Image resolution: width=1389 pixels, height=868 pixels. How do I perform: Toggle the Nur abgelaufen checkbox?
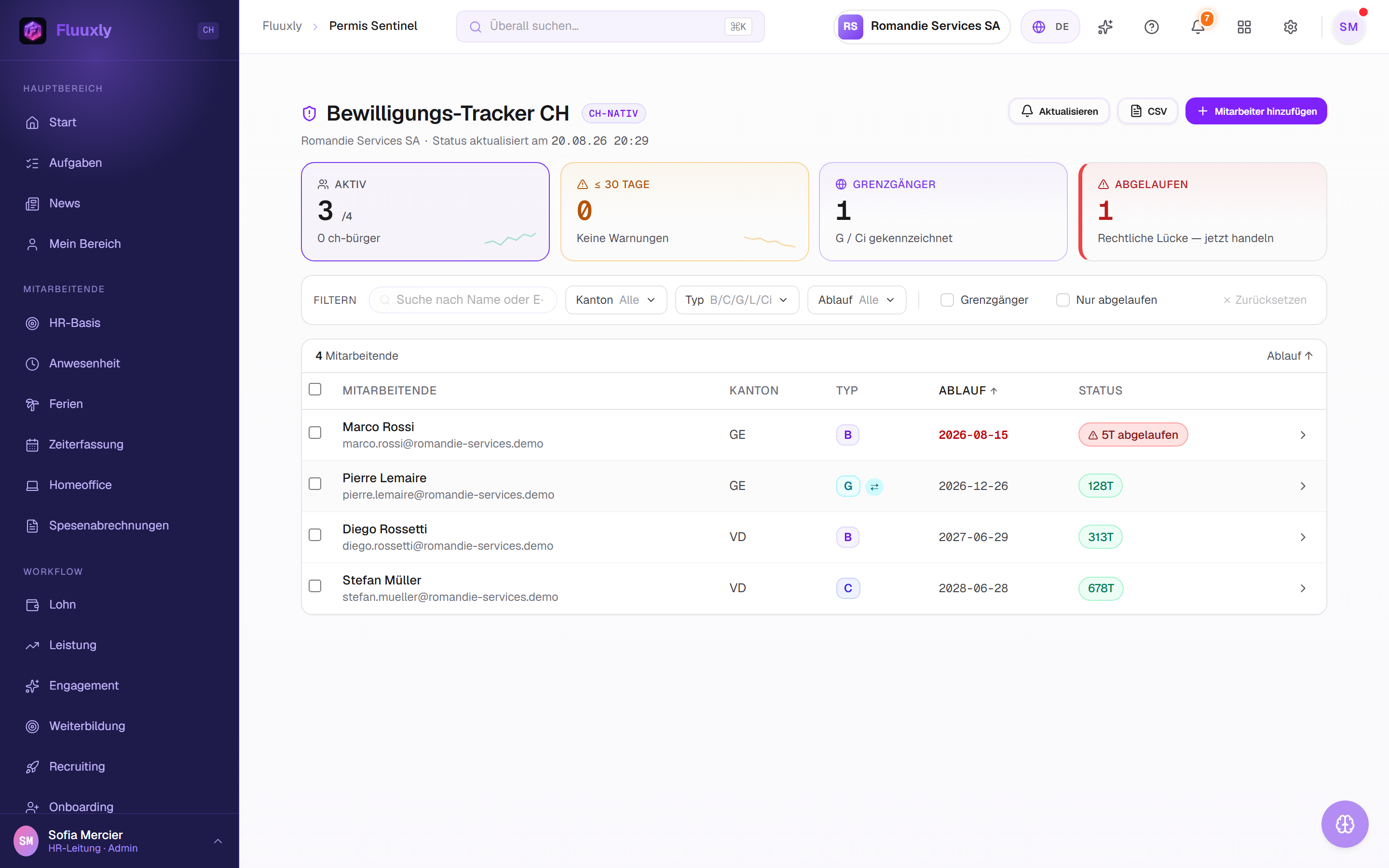[1062, 299]
